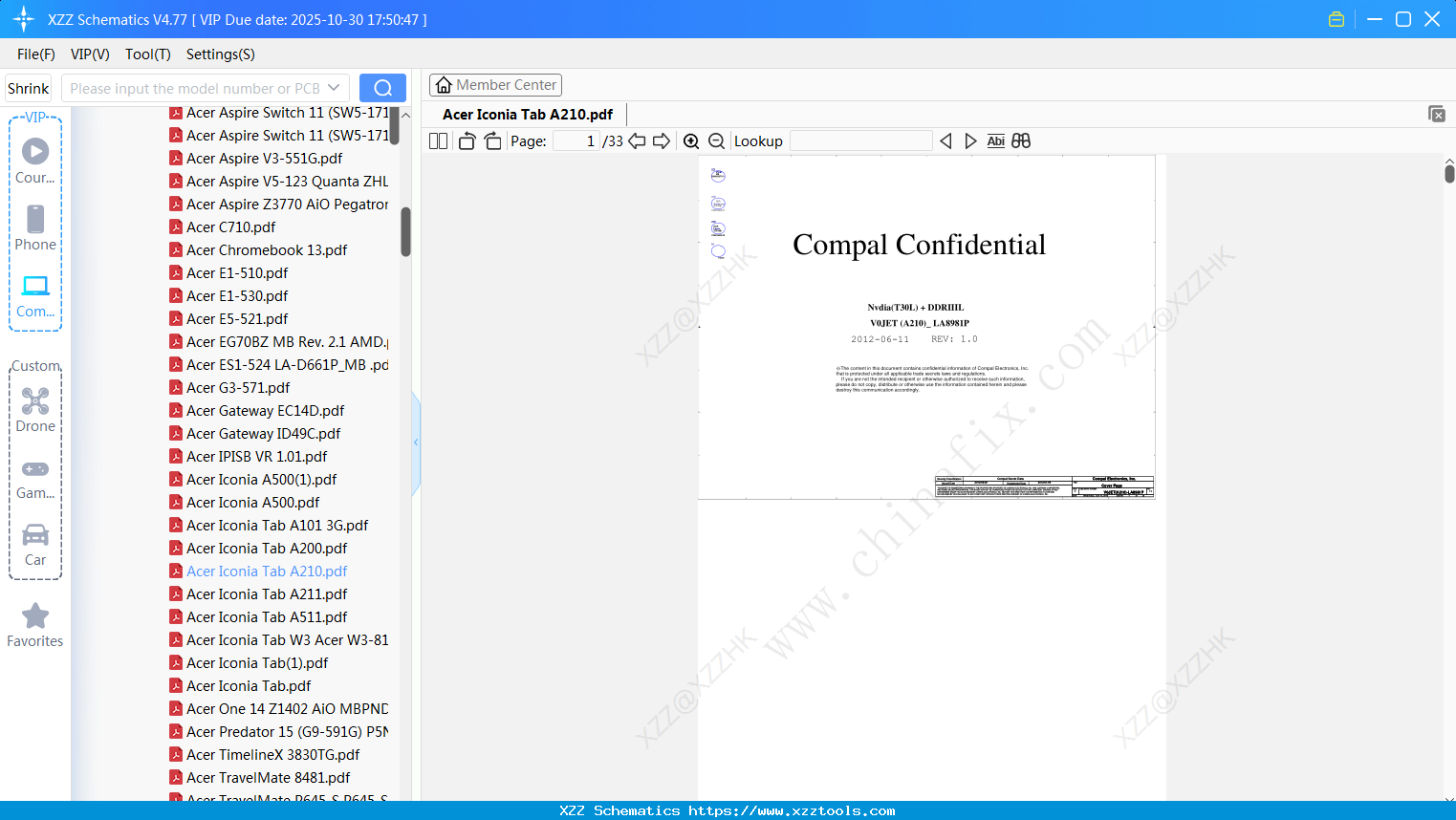Open Acer Aspire V5-123 Quanta ZHL file
The image size is (1456, 820).
278,182
